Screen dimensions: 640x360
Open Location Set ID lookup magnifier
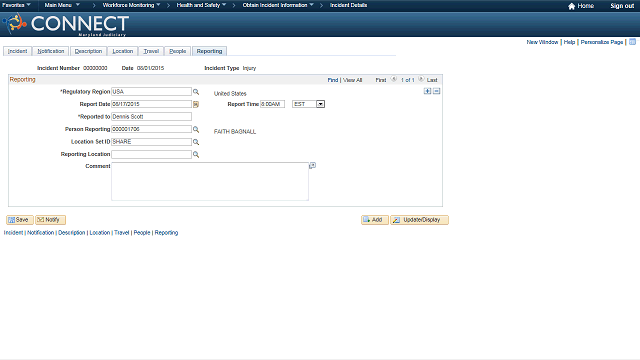196,142
